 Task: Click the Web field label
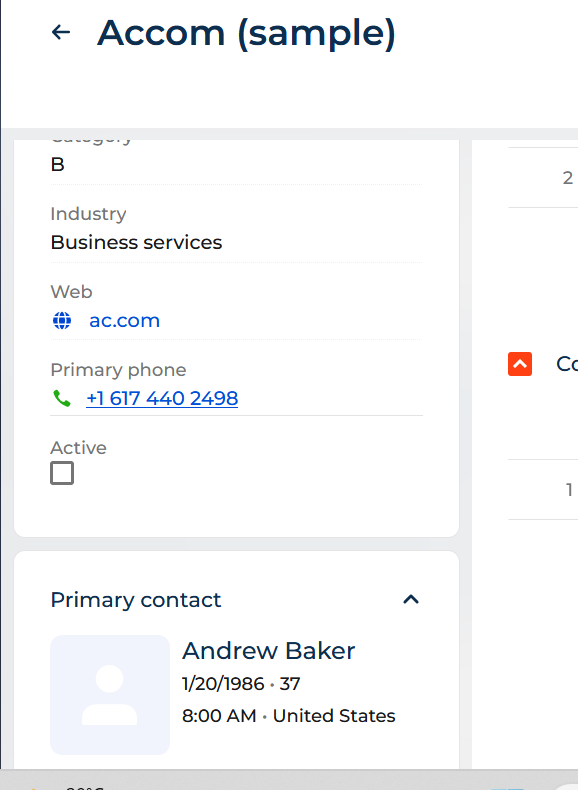pyautogui.click(x=71, y=292)
